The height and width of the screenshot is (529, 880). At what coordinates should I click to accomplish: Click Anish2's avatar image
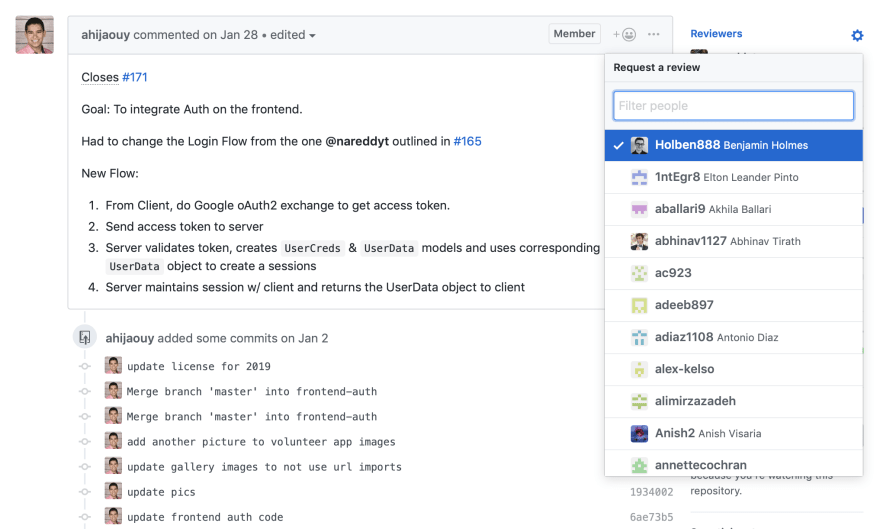639,433
